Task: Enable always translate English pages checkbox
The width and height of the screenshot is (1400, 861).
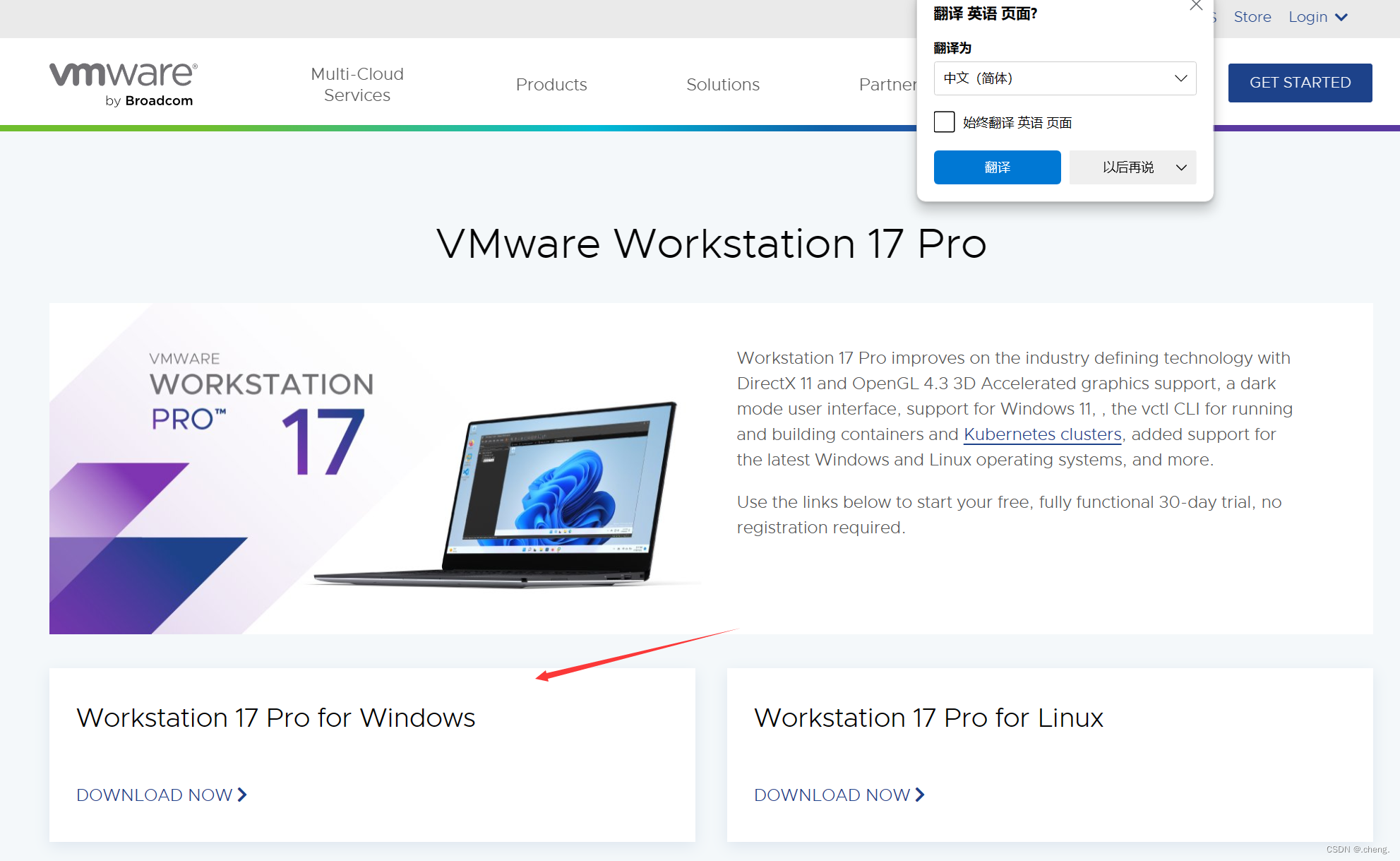Action: coord(944,122)
